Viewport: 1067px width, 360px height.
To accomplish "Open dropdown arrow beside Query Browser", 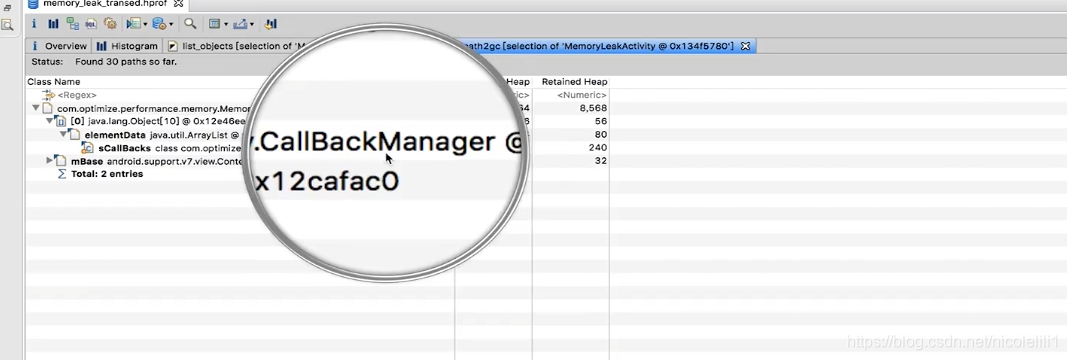I will click(171, 24).
